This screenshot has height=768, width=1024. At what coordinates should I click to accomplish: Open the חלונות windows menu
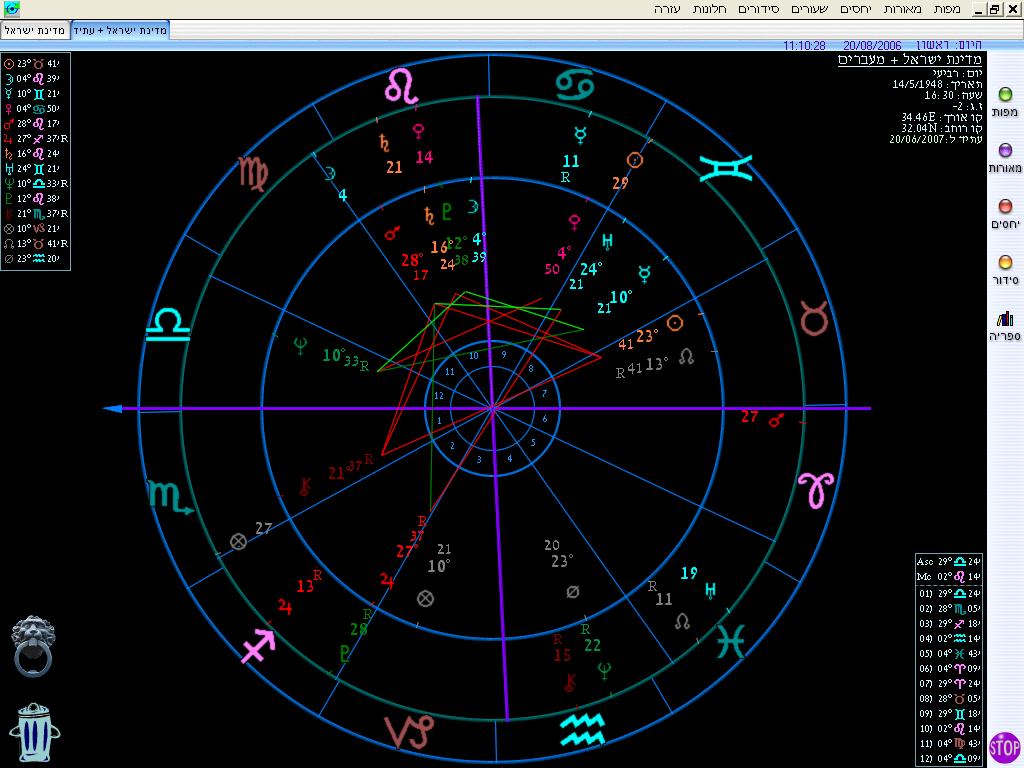coord(712,9)
